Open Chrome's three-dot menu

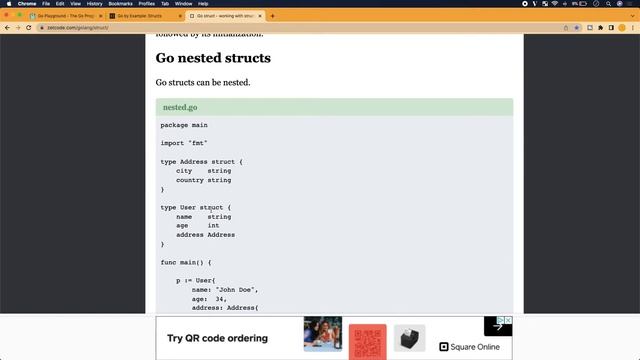(x=633, y=28)
